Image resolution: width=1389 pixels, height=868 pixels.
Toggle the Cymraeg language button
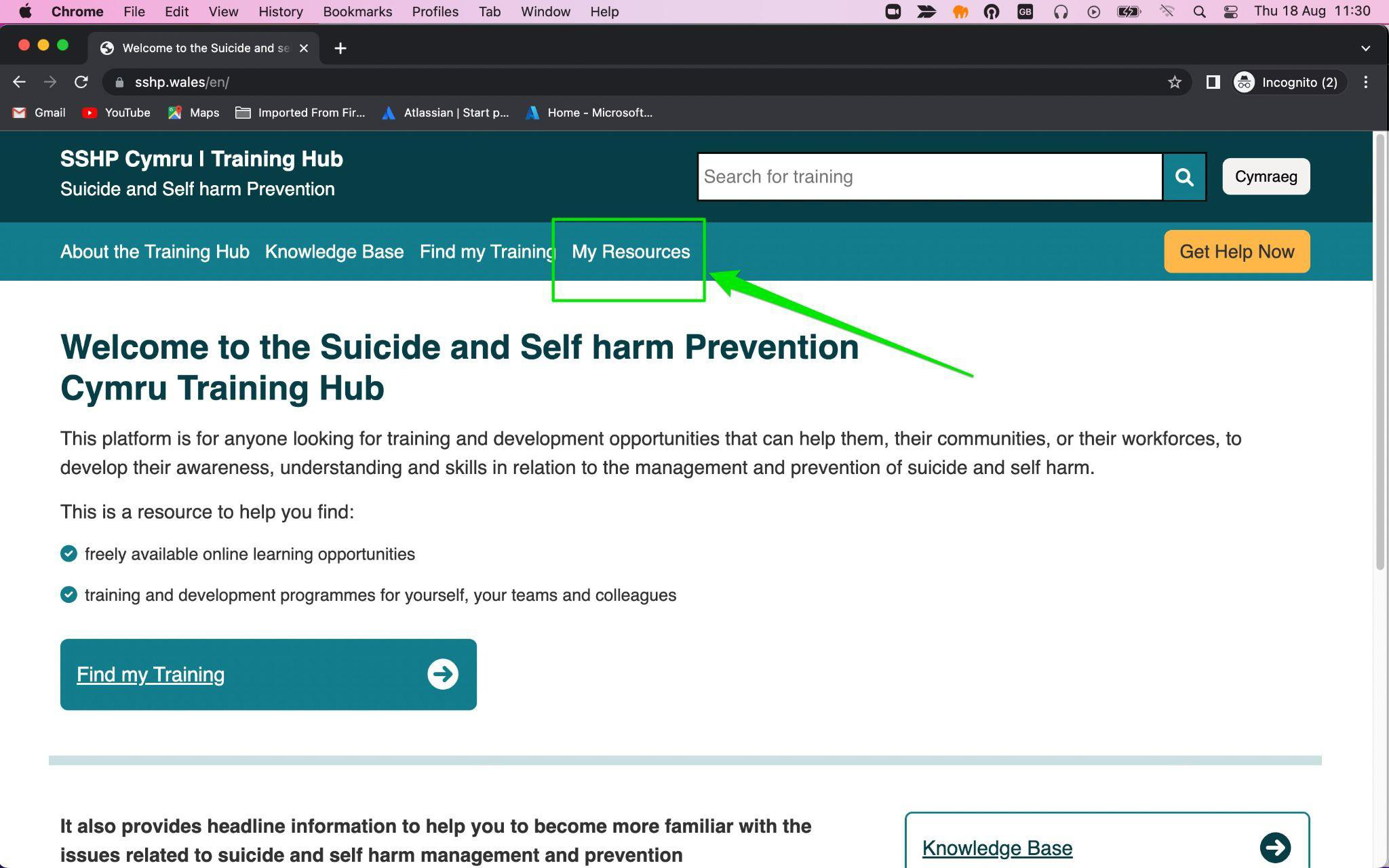point(1266,176)
